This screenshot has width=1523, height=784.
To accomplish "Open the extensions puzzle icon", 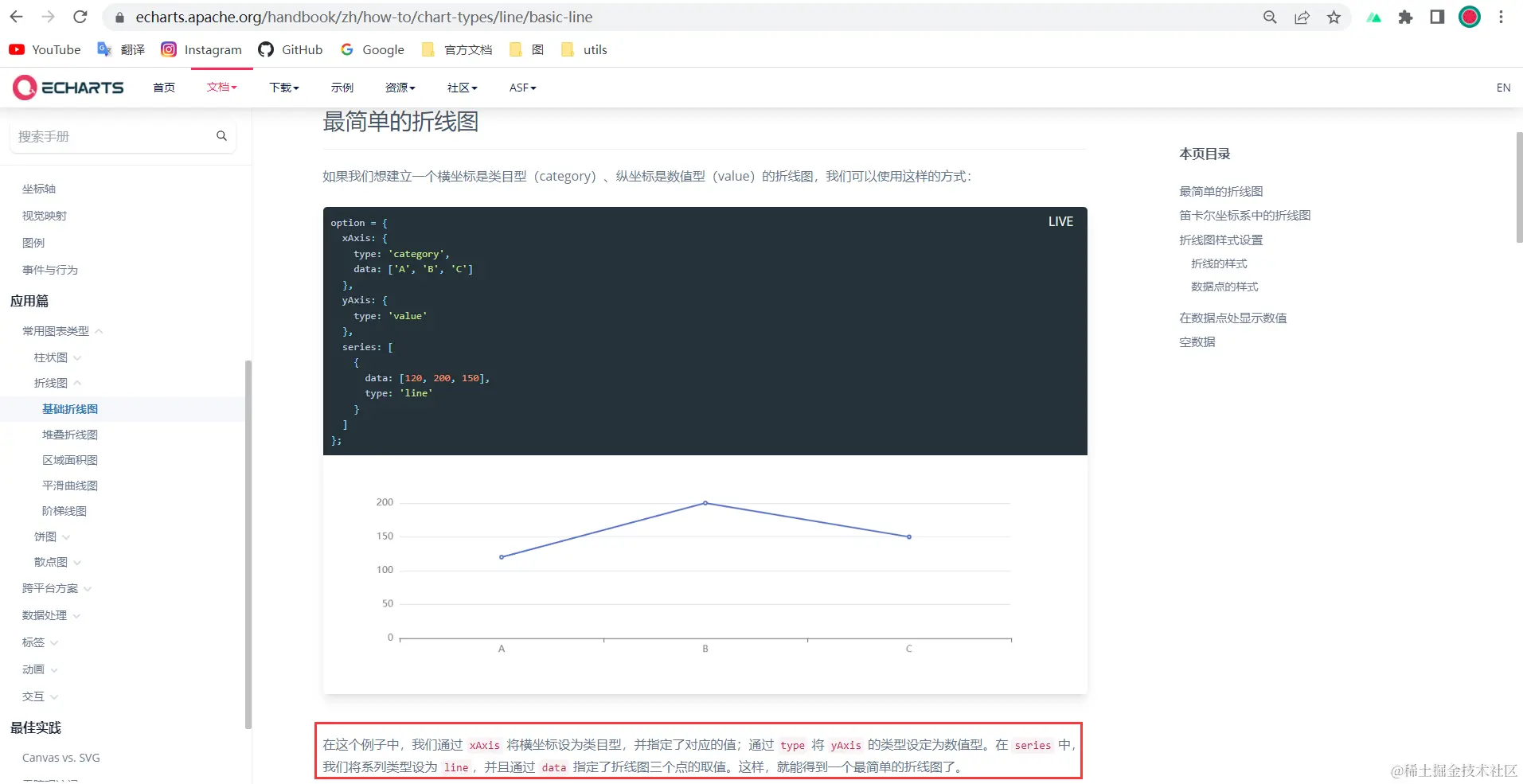I will click(x=1406, y=18).
